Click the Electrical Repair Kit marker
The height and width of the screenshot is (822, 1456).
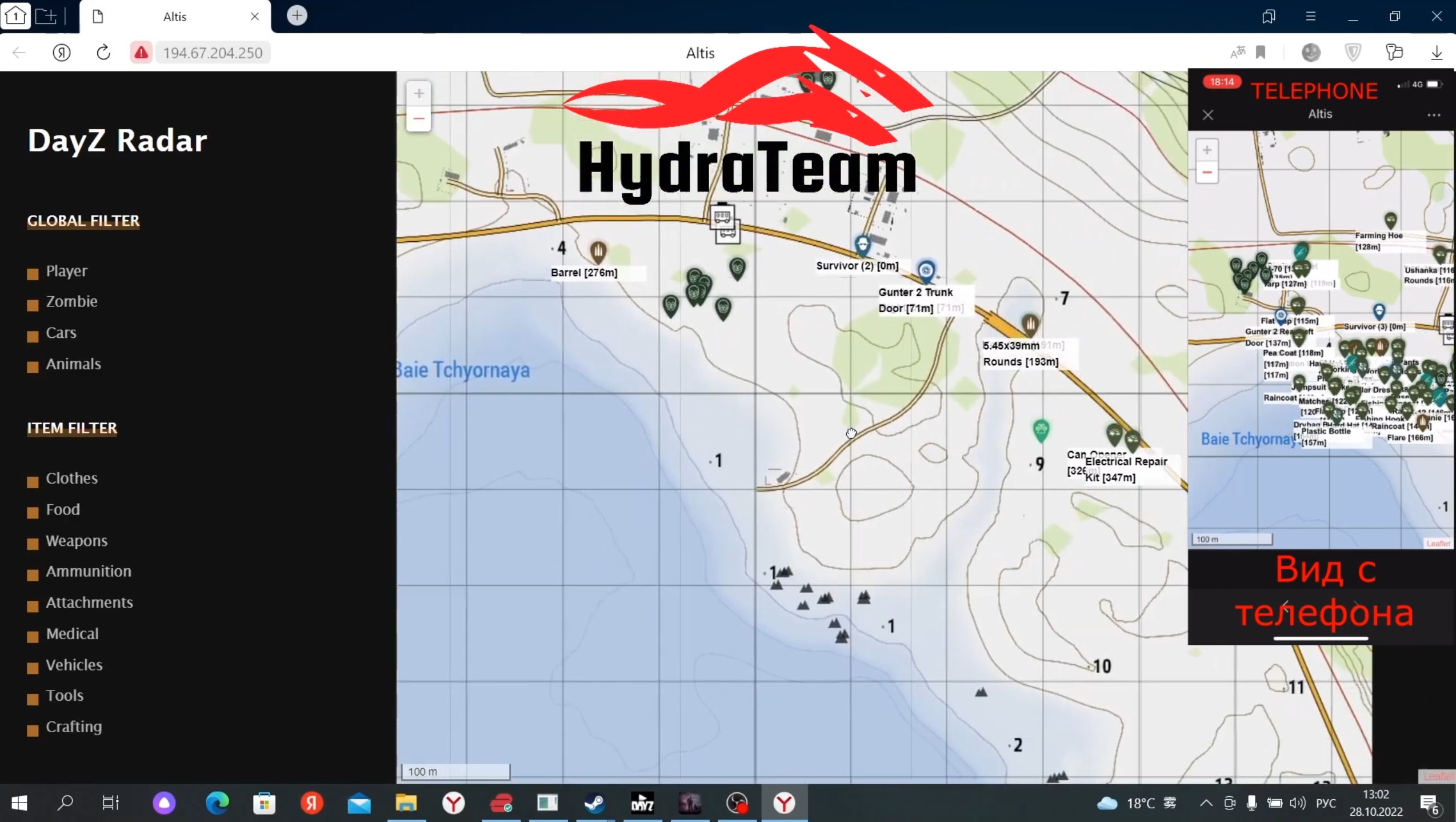point(1132,441)
